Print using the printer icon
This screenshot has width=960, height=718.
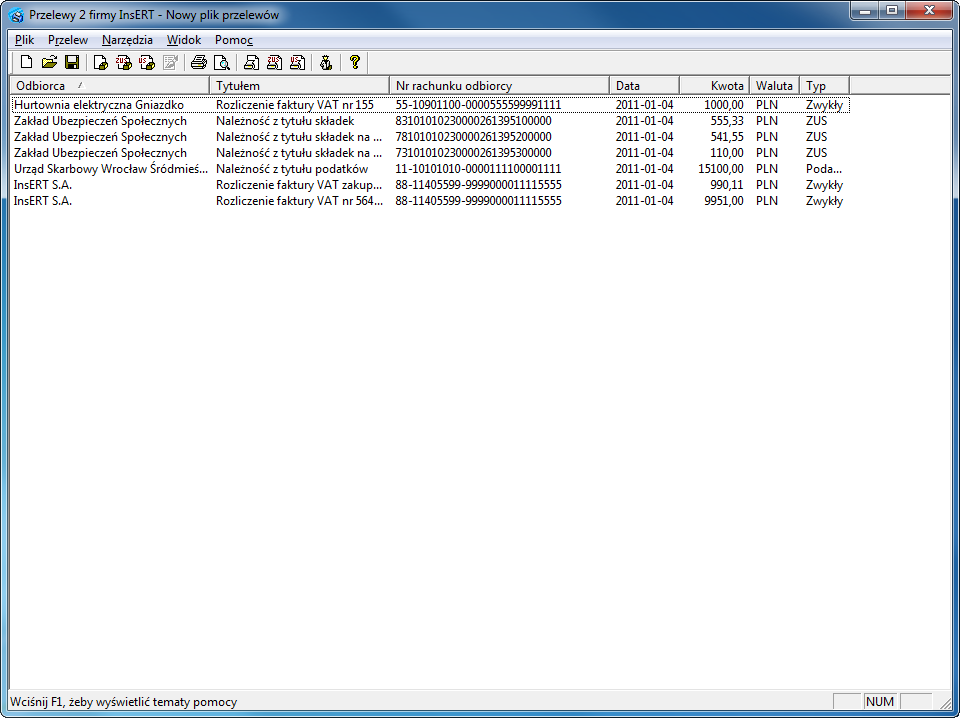(x=198, y=62)
